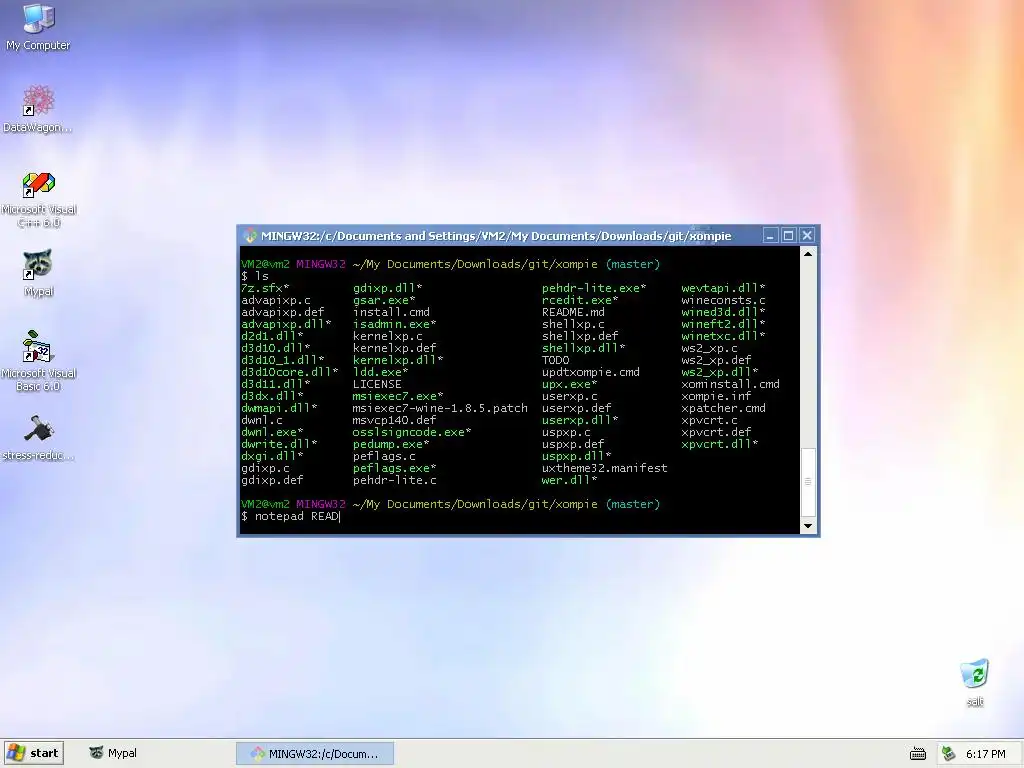Click on wineconsts.c in the listing

pos(723,300)
